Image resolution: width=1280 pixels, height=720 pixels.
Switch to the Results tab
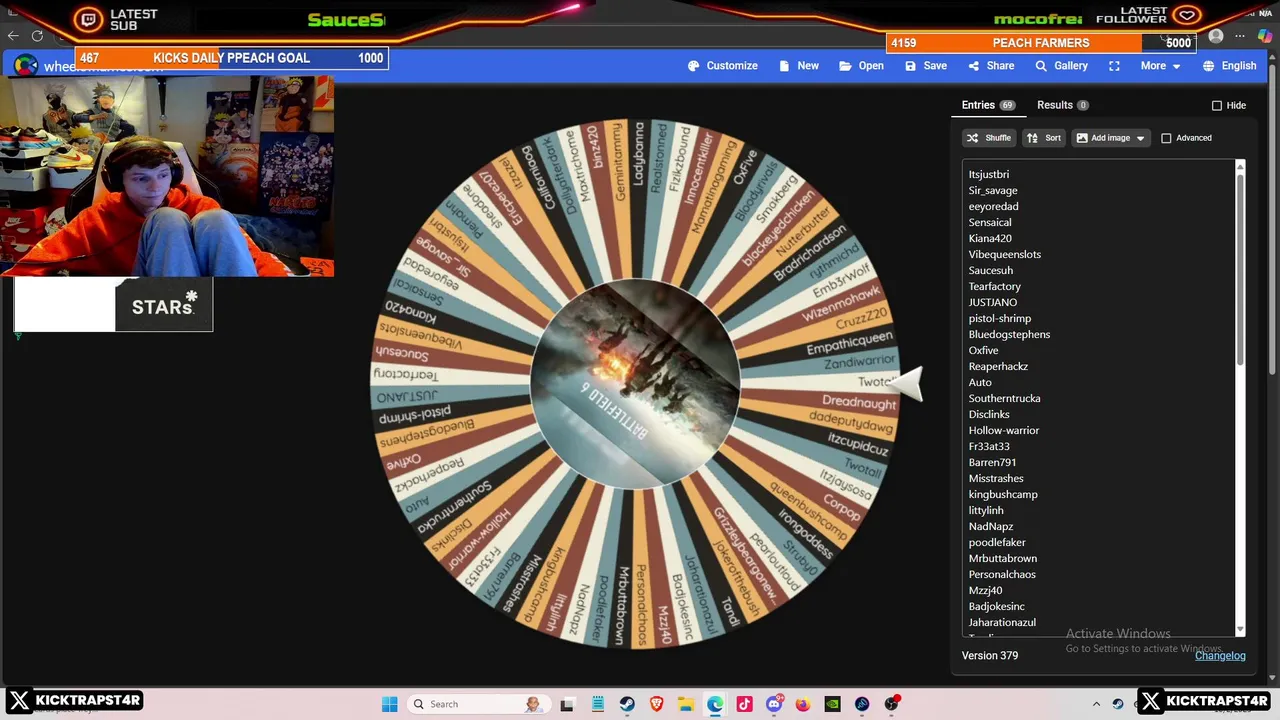(1062, 105)
